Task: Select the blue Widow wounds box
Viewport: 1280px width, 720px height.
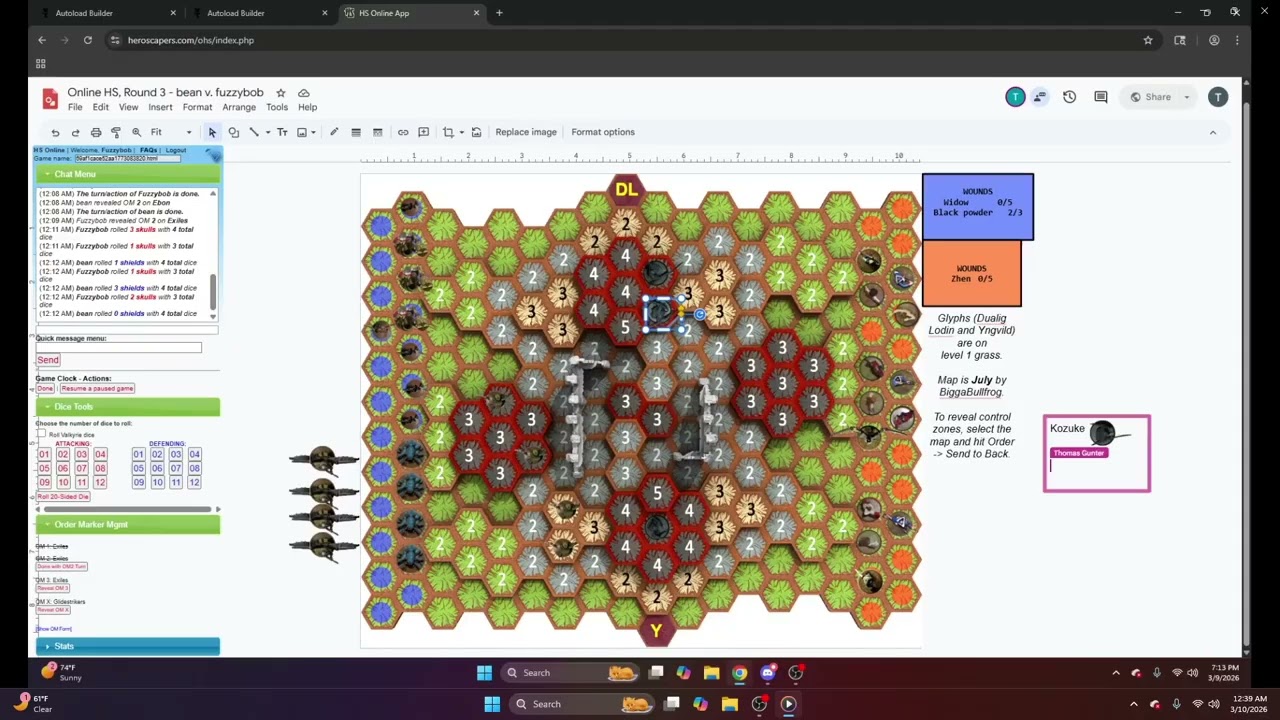Action: [x=978, y=207]
